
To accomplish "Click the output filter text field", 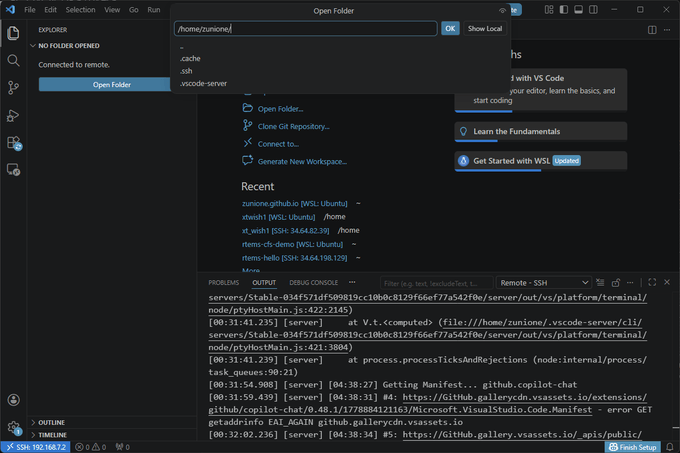I will tap(436, 283).
